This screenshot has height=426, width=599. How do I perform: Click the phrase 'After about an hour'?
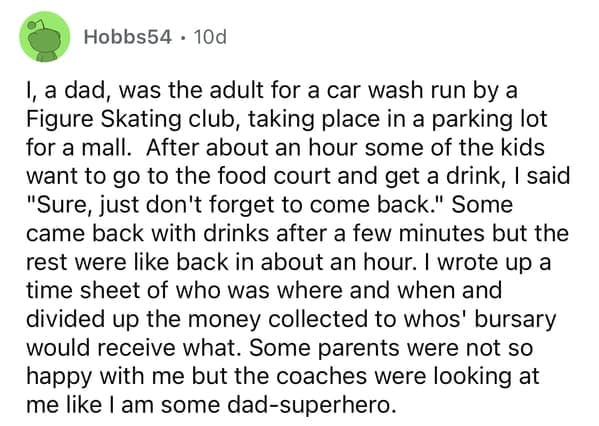tap(253, 147)
